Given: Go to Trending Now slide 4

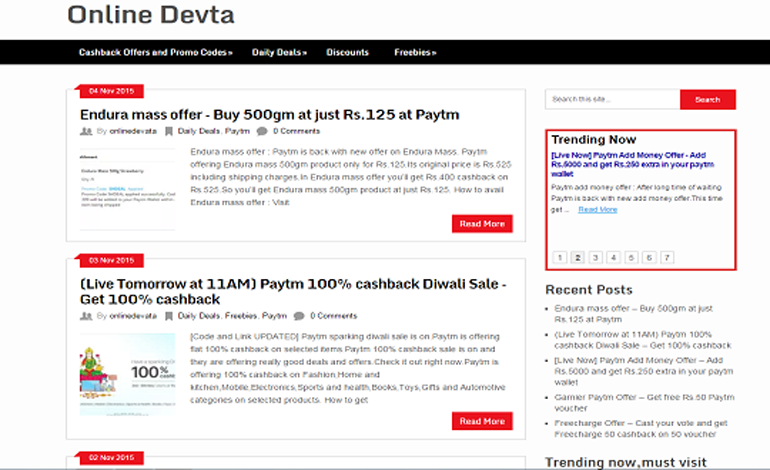Looking at the screenshot, I should click(x=613, y=257).
